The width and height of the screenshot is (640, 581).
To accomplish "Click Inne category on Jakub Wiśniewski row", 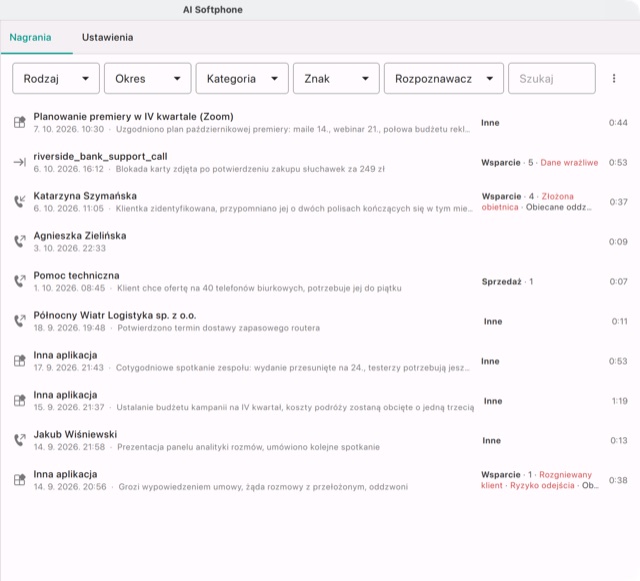I will point(491,441).
